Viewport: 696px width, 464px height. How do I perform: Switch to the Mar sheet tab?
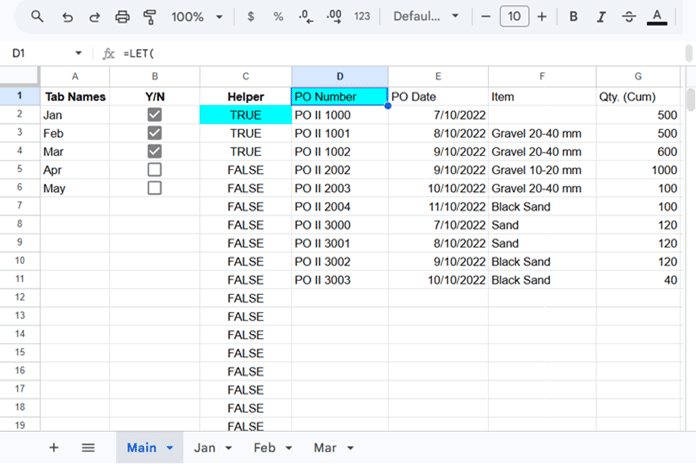point(325,448)
